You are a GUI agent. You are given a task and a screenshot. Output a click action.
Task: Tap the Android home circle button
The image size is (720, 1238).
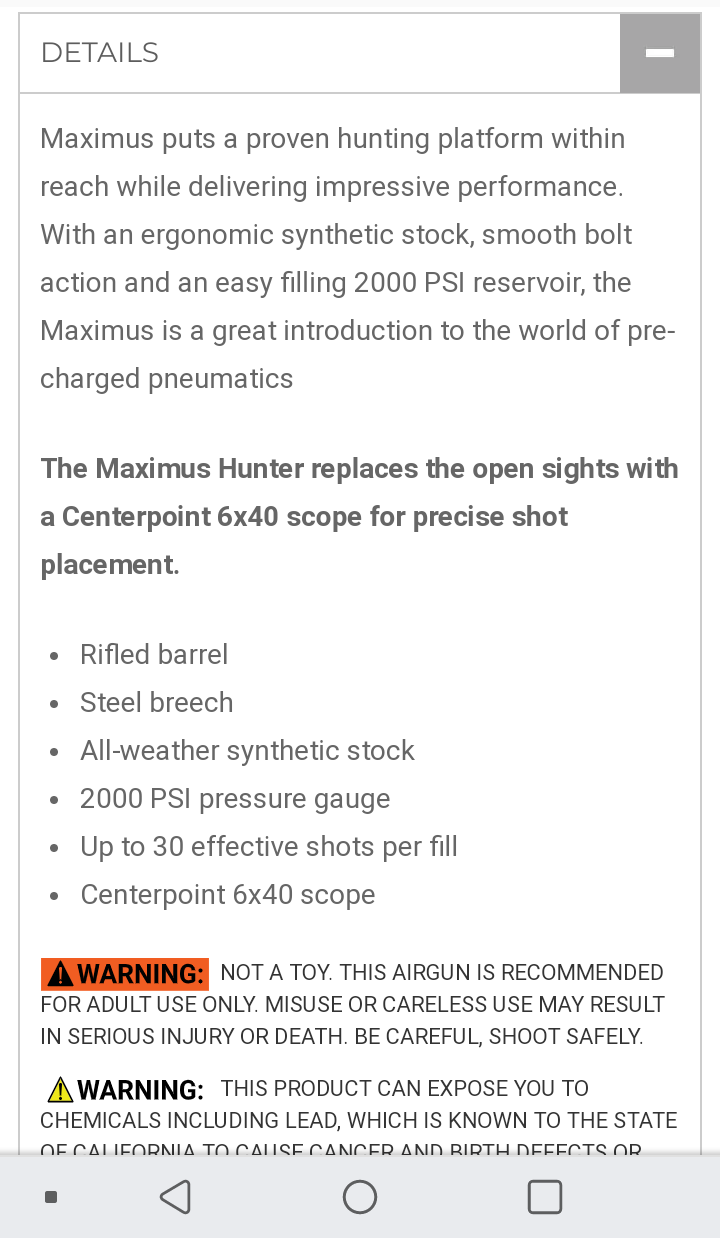[360, 1196]
